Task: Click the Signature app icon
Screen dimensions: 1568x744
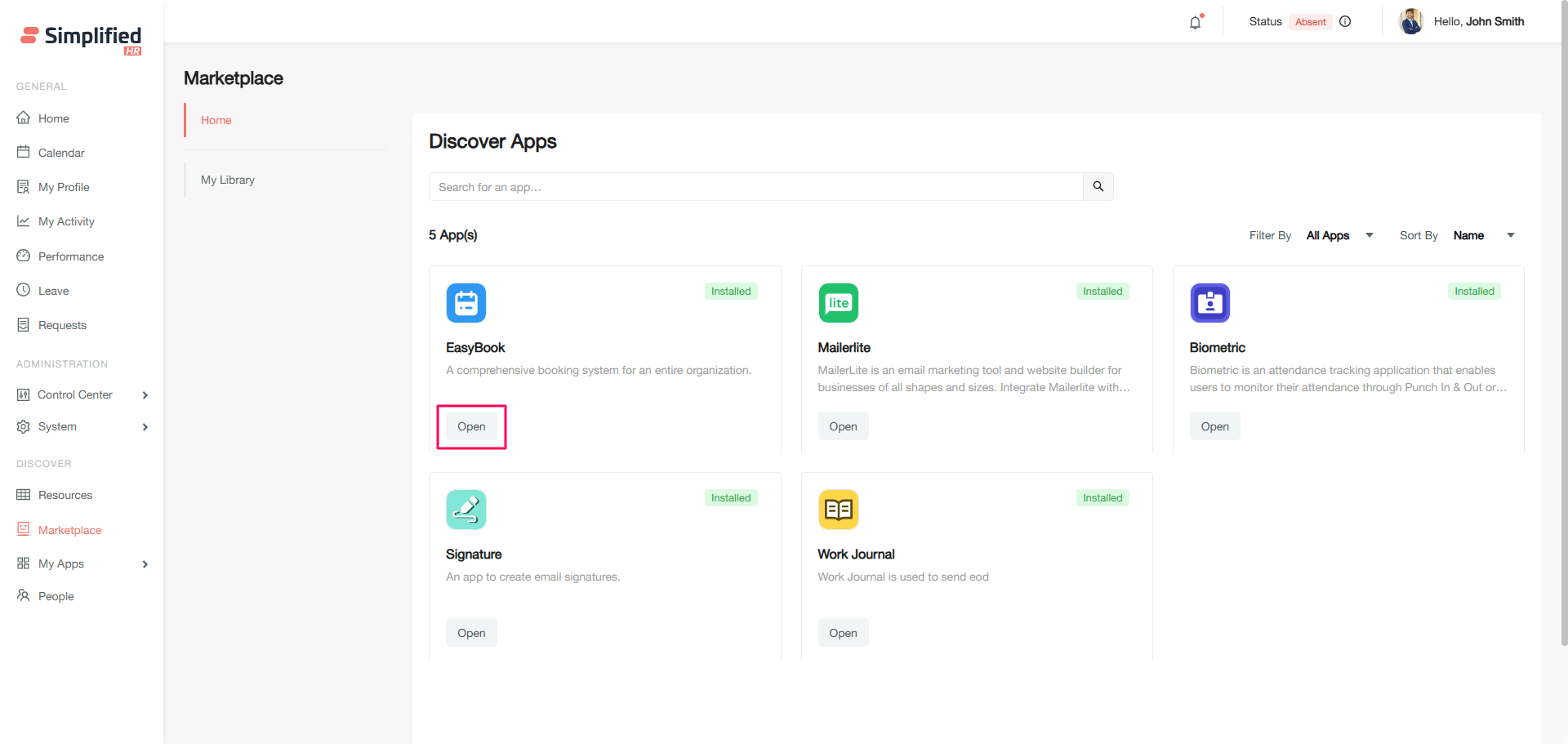Action: (465, 510)
